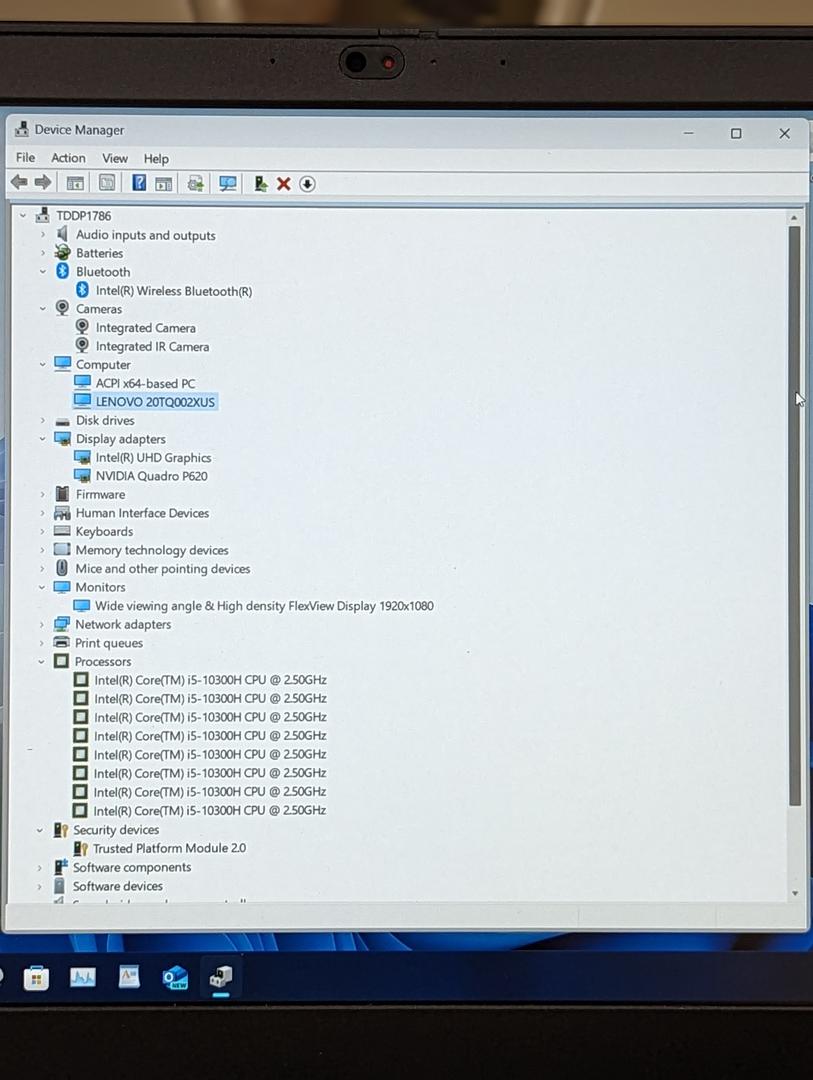This screenshot has width=813, height=1080.
Task: Open the File menu
Action: coord(25,158)
